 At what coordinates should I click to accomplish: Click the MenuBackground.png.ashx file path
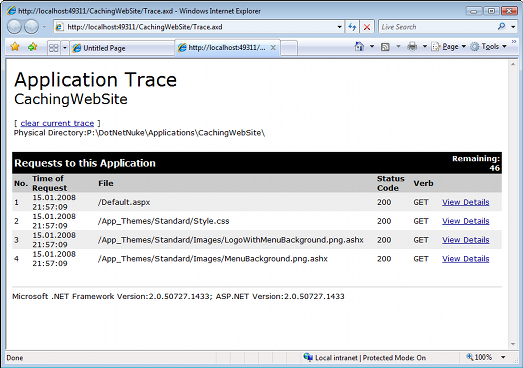(212, 259)
